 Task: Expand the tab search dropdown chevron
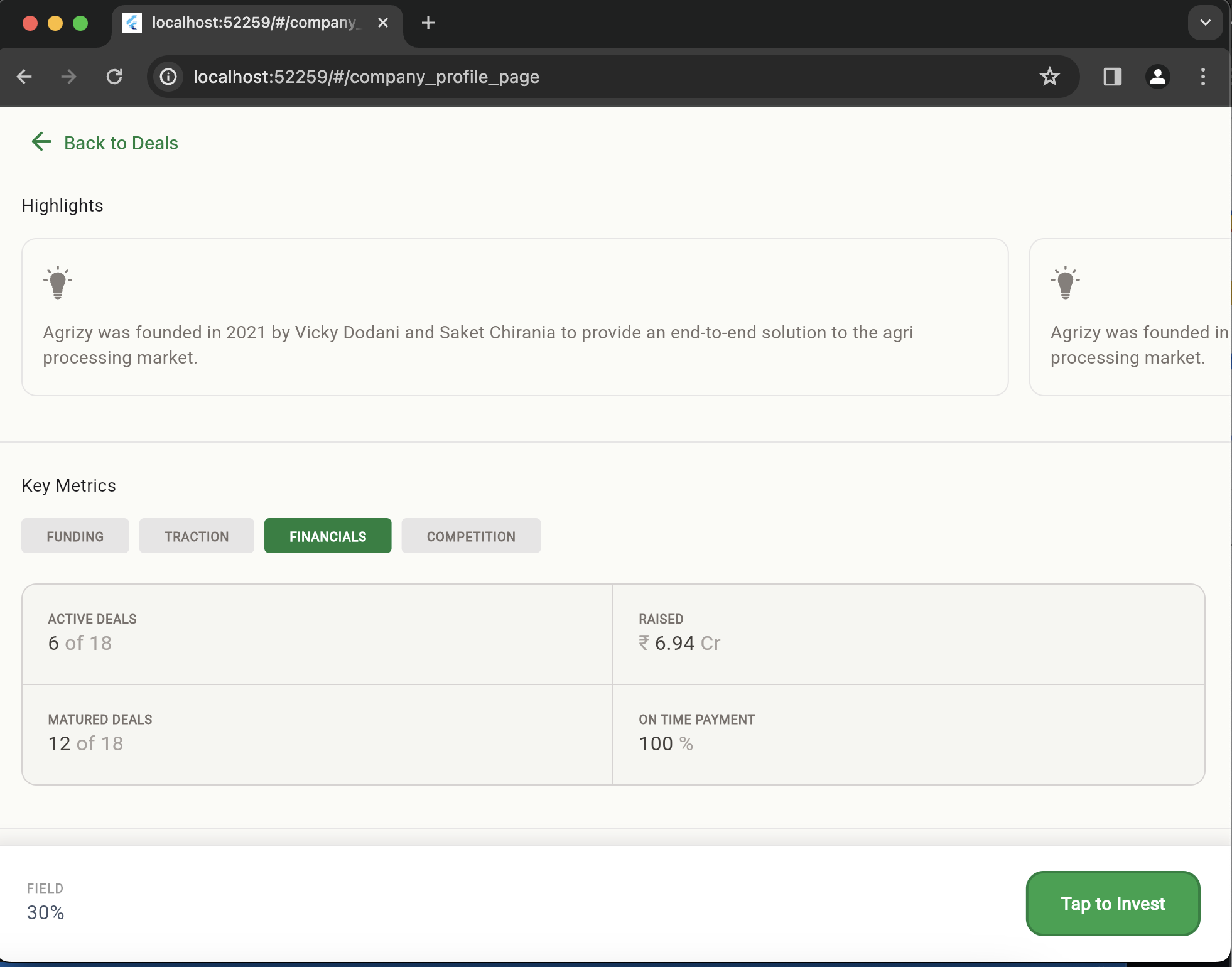click(x=1205, y=23)
